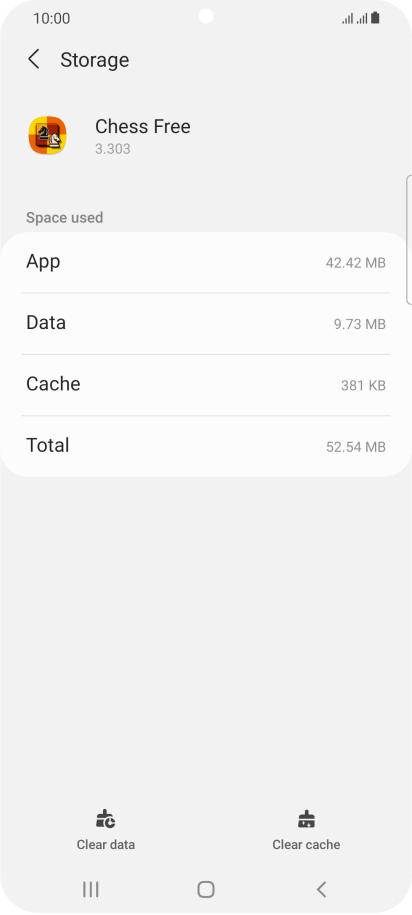Tap the scrollbar handle on right edge
The height and width of the screenshot is (915, 412).
pos(408,239)
